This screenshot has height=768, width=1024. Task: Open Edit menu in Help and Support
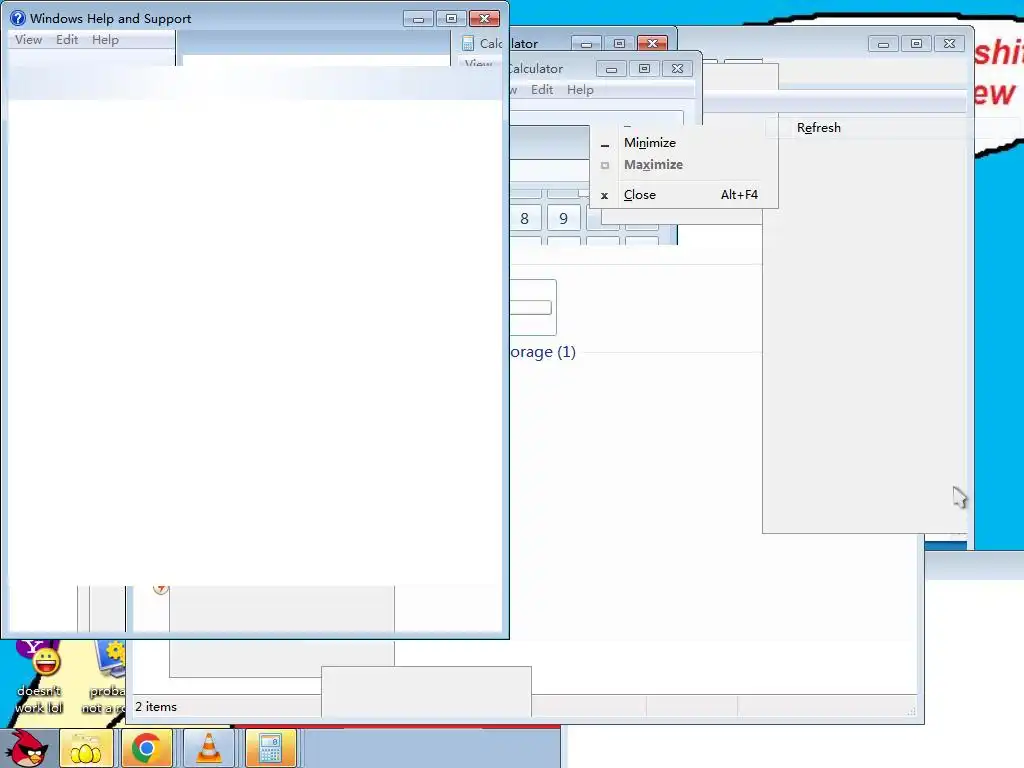tap(67, 40)
